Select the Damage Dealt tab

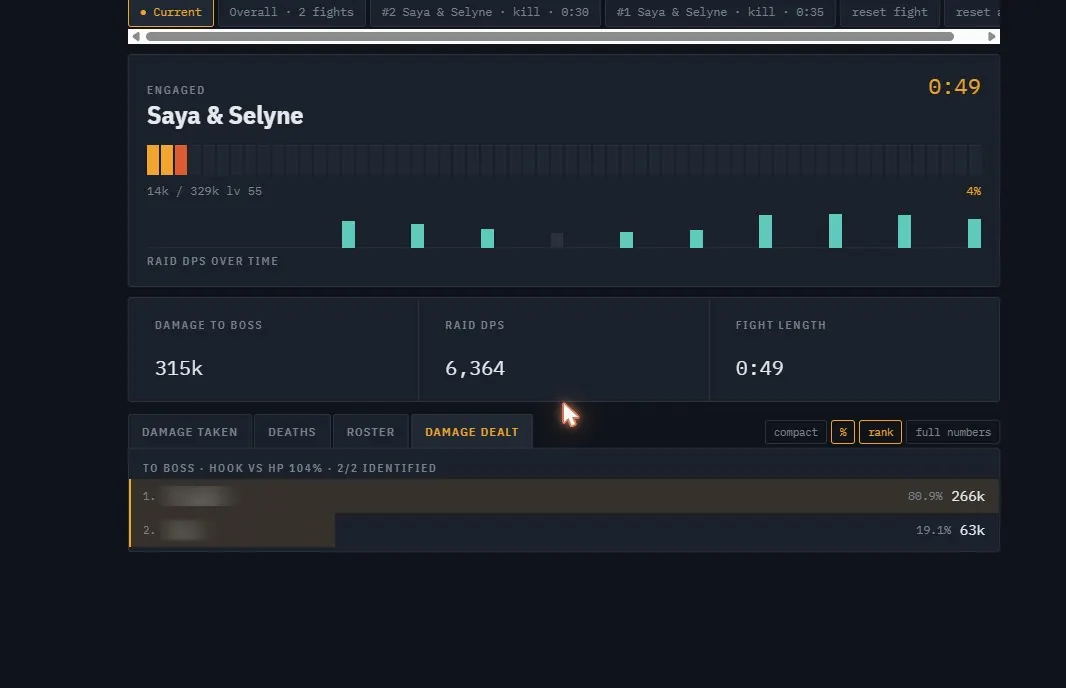(472, 432)
